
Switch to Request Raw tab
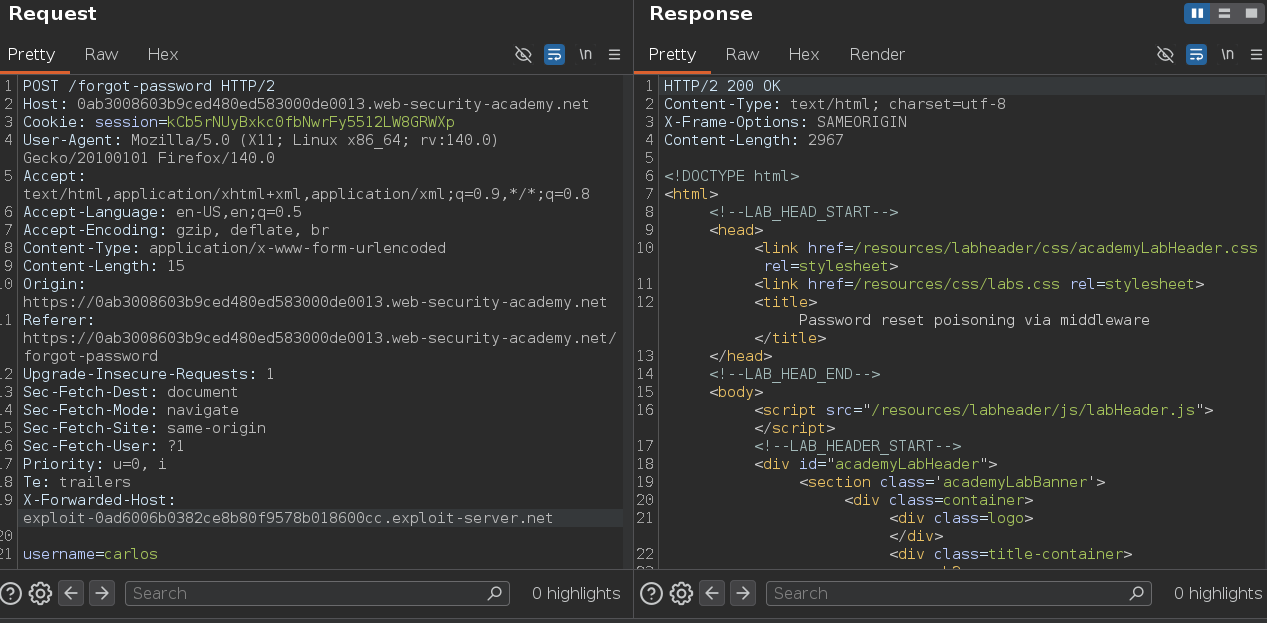pos(102,54)
